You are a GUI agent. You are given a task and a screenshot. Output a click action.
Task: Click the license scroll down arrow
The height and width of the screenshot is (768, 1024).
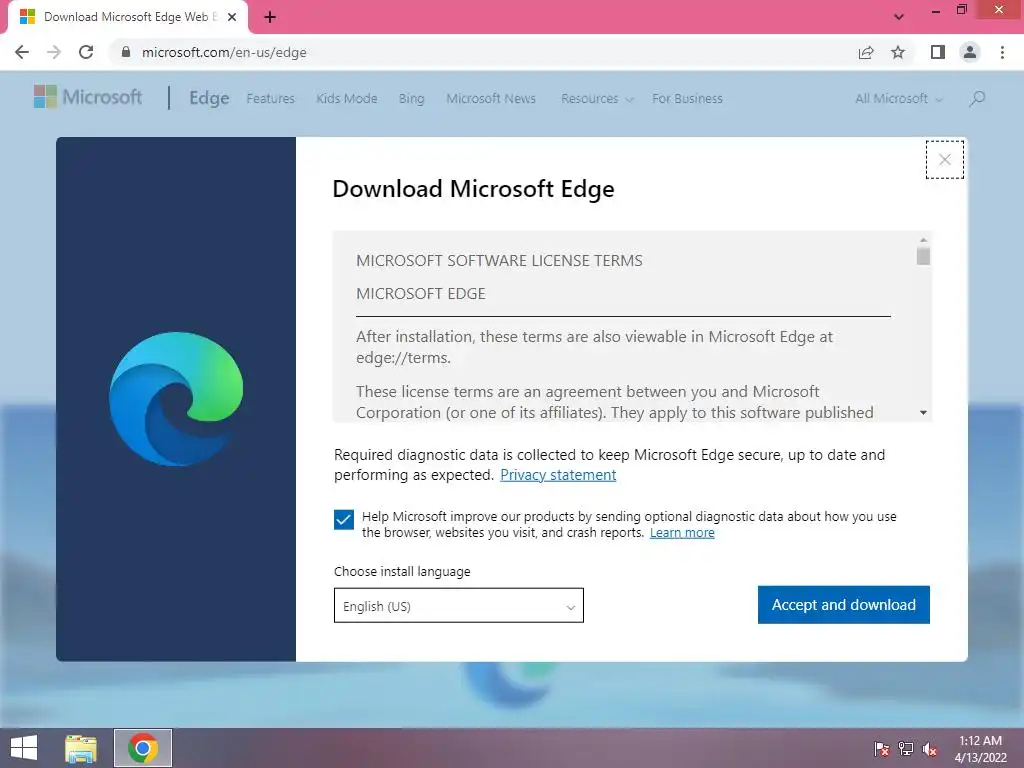point(923,413)
